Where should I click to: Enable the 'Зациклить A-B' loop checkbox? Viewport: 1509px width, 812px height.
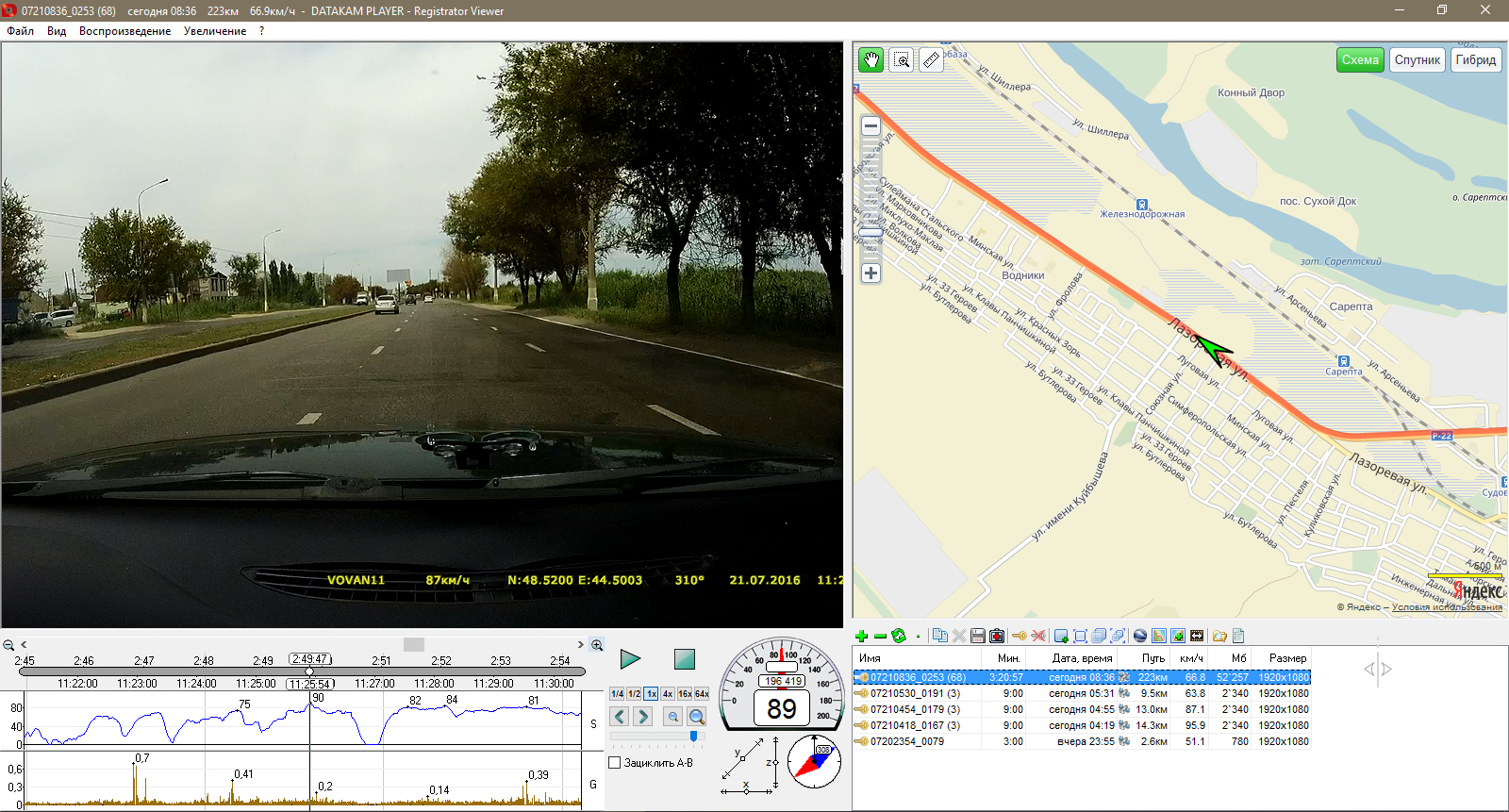[x=615, y=762]
